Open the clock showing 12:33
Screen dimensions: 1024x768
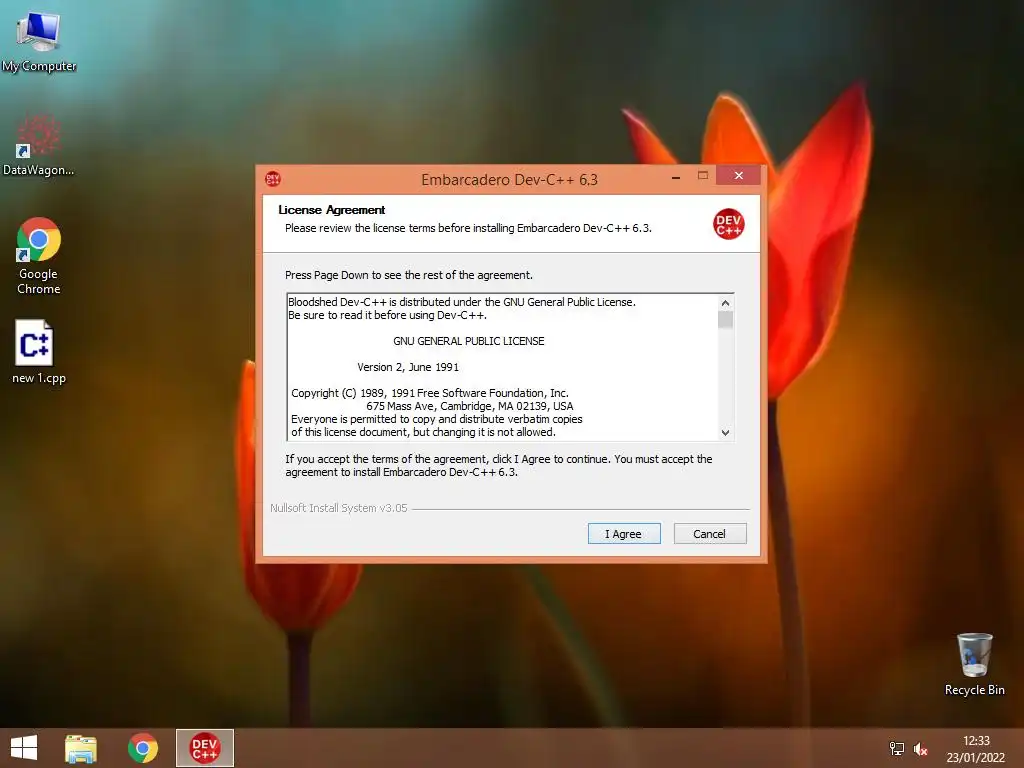click(976, 741)
